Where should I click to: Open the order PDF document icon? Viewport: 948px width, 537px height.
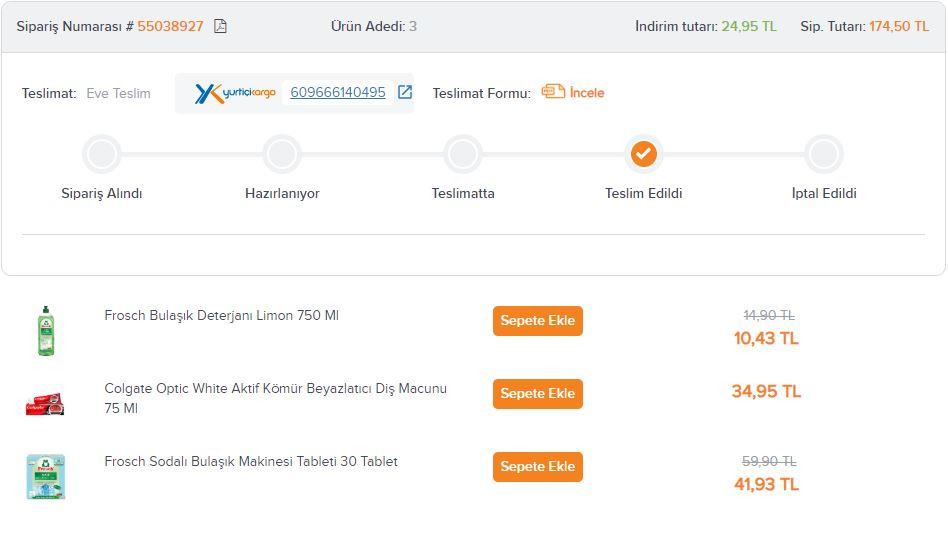221,26
